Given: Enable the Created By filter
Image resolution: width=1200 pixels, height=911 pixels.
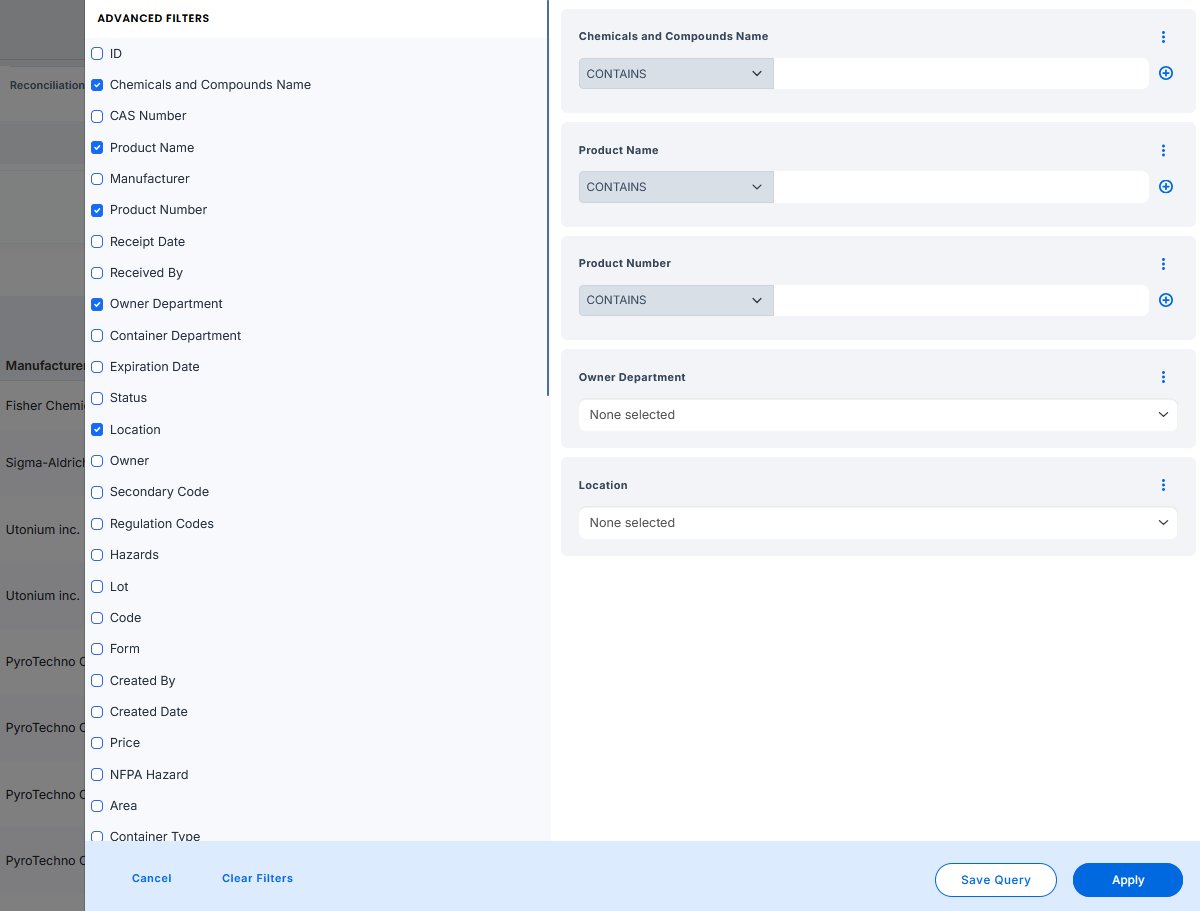Looking at the screenshot, I should 97,681.
